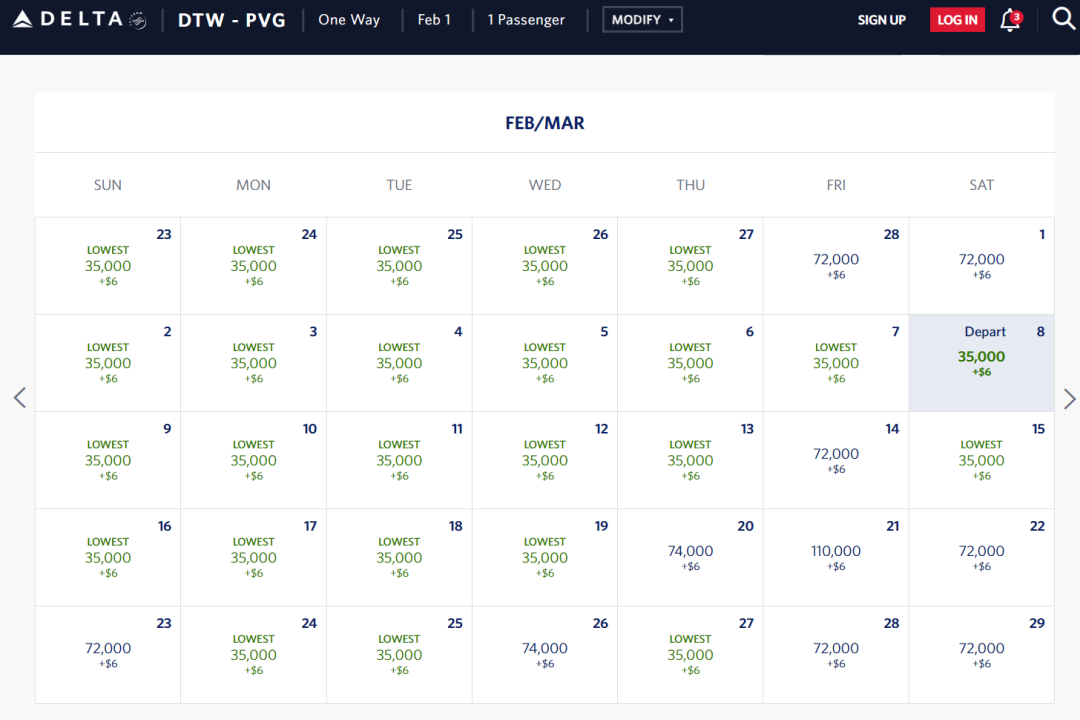
Task: Click the SUN column header
Action: coord(108,185)
